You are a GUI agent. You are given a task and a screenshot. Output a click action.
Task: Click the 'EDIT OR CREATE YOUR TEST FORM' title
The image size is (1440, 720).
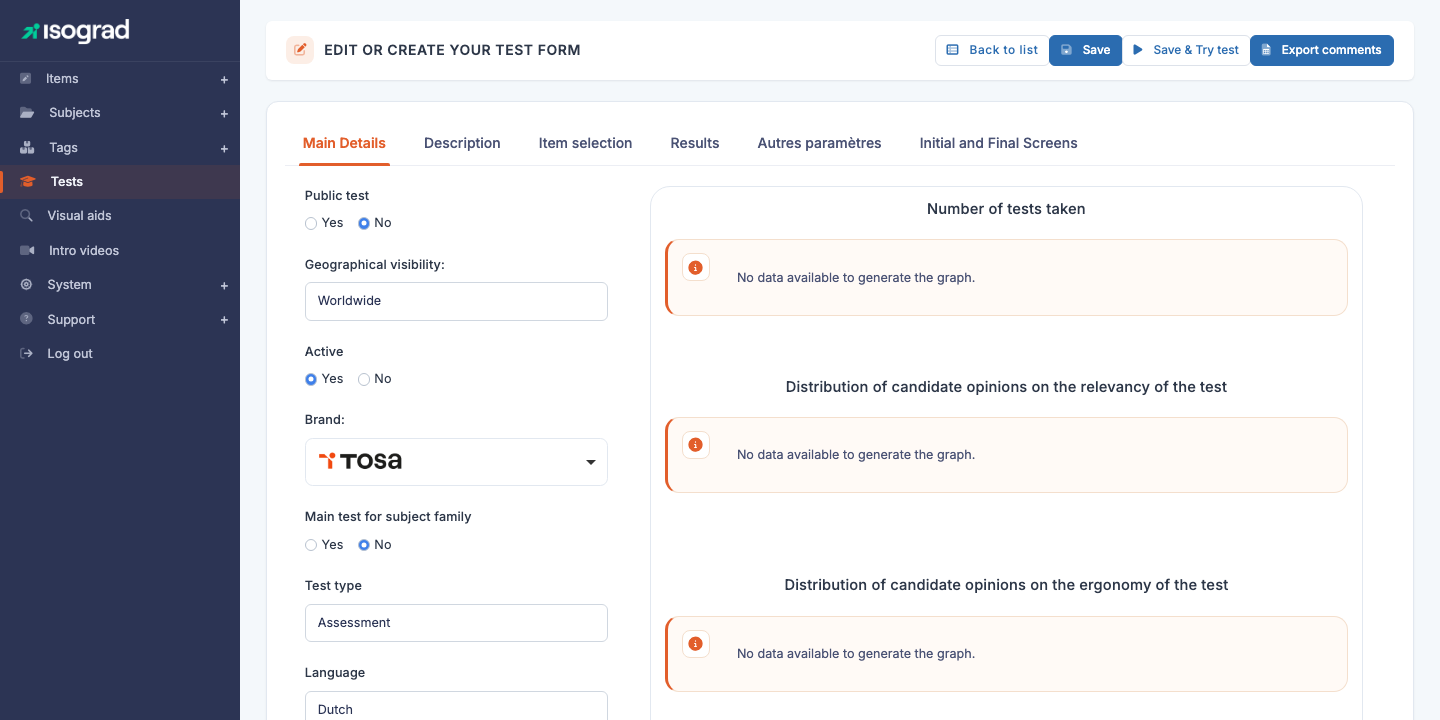[x=452, y=50]
